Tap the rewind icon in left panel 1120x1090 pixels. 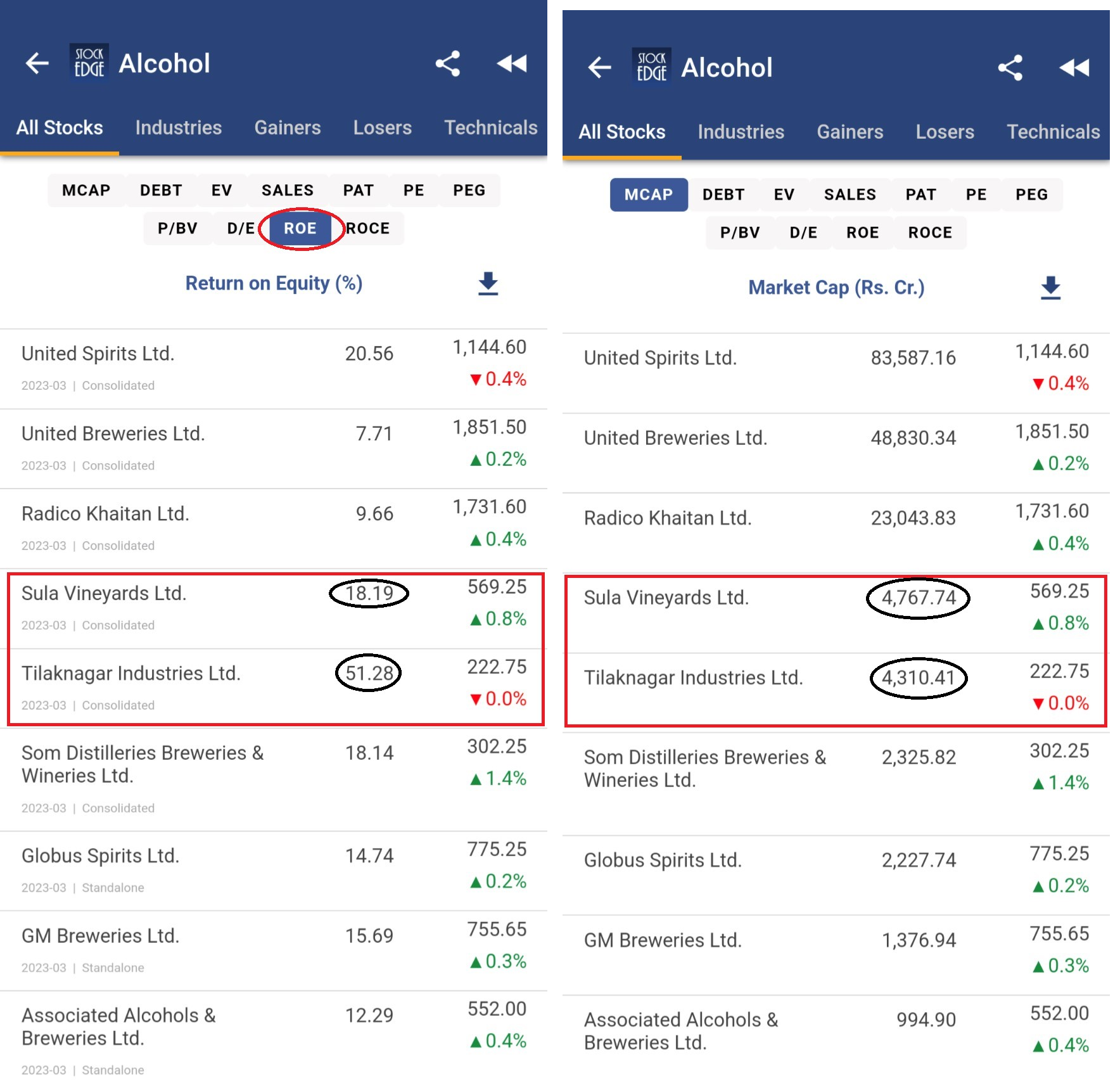[512, 63]
